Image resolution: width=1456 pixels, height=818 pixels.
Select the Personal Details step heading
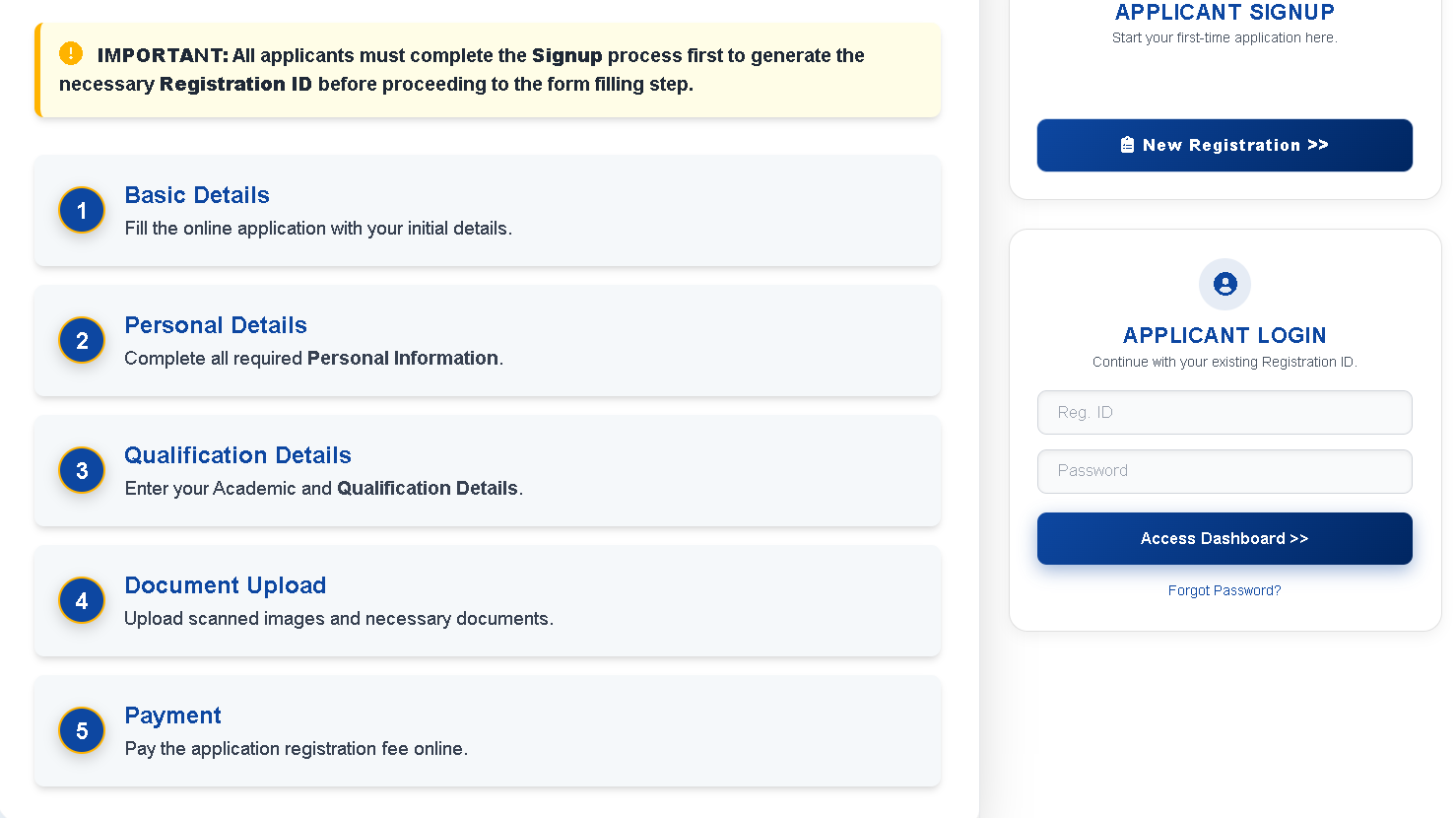pyautogui.click(x=216, y=325)
